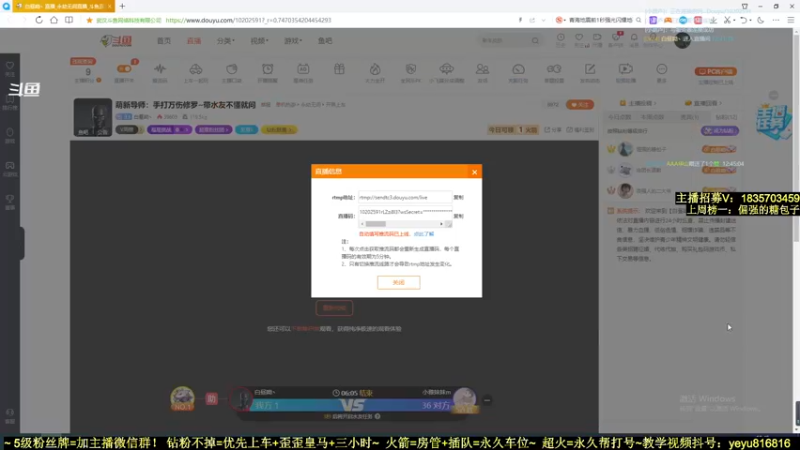This screenshot has height=450, width=800.
Task: Click the yellow badge under room title
Action: 279,130
